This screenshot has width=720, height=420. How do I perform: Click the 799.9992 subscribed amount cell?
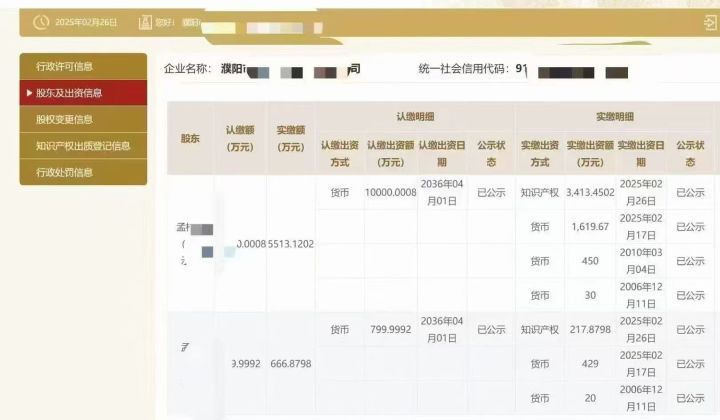(x=390, y=329)
